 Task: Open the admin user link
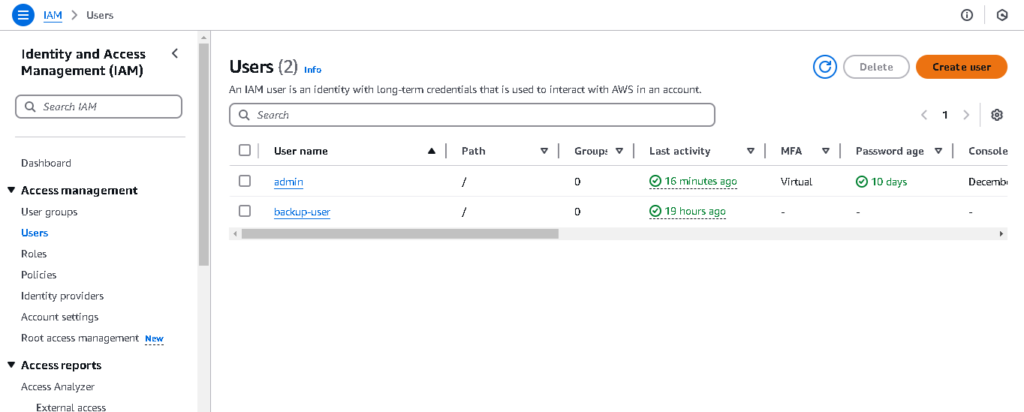[289, 182]
